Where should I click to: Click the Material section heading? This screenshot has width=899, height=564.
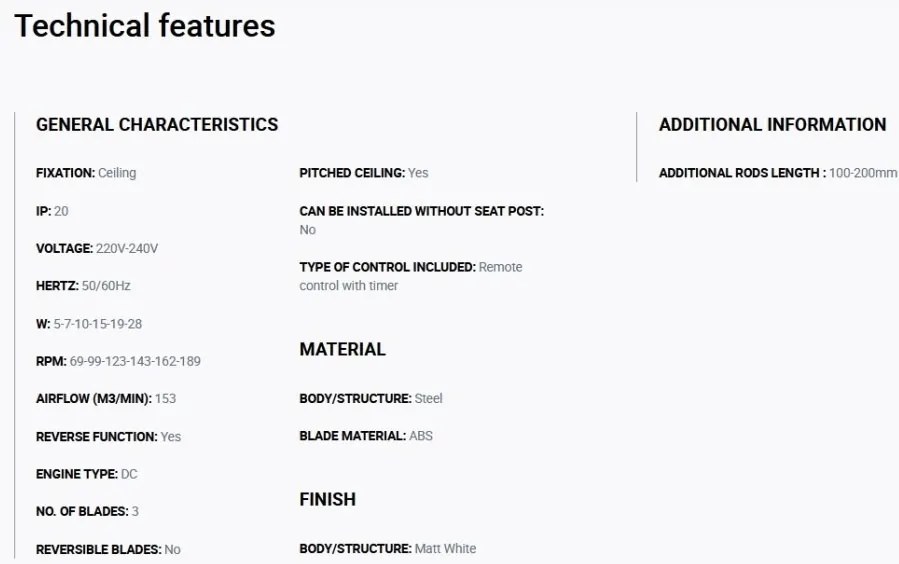[x=342, y=349]
